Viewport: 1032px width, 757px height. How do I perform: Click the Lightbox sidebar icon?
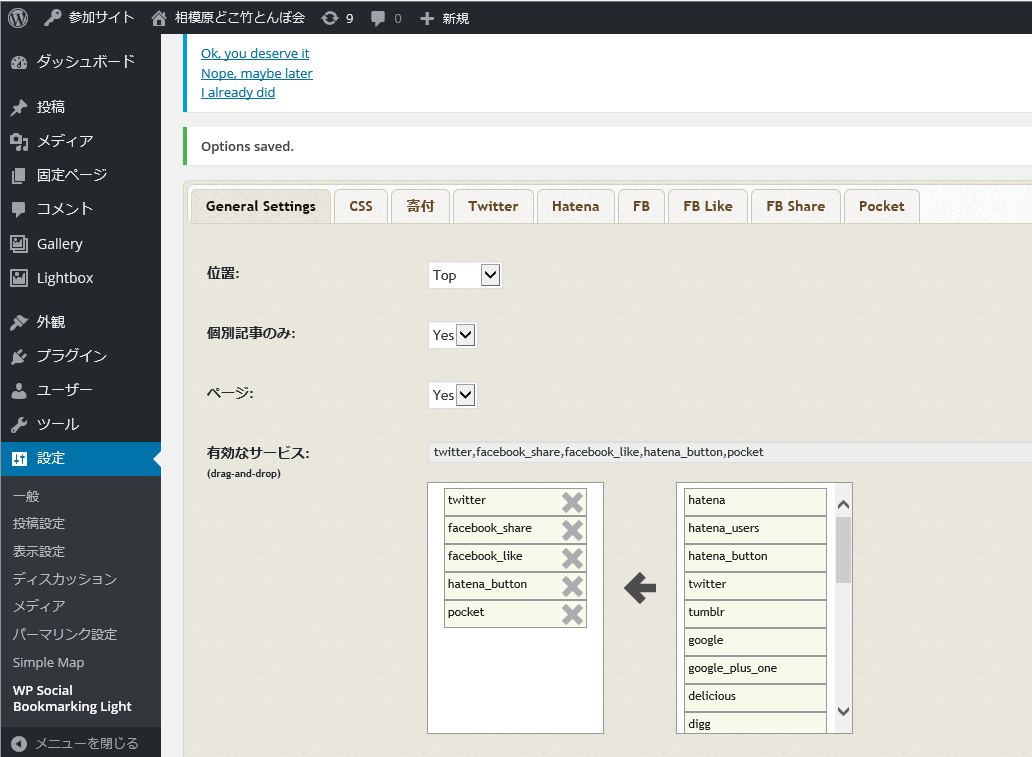[19, 278]
